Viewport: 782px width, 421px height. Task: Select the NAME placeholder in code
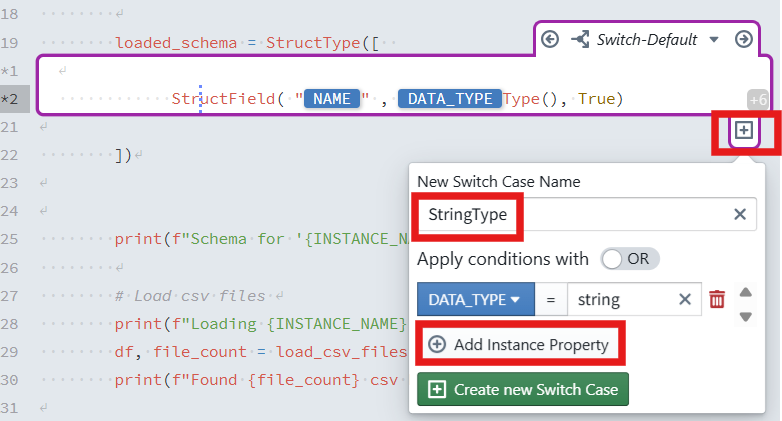[331, 98]
